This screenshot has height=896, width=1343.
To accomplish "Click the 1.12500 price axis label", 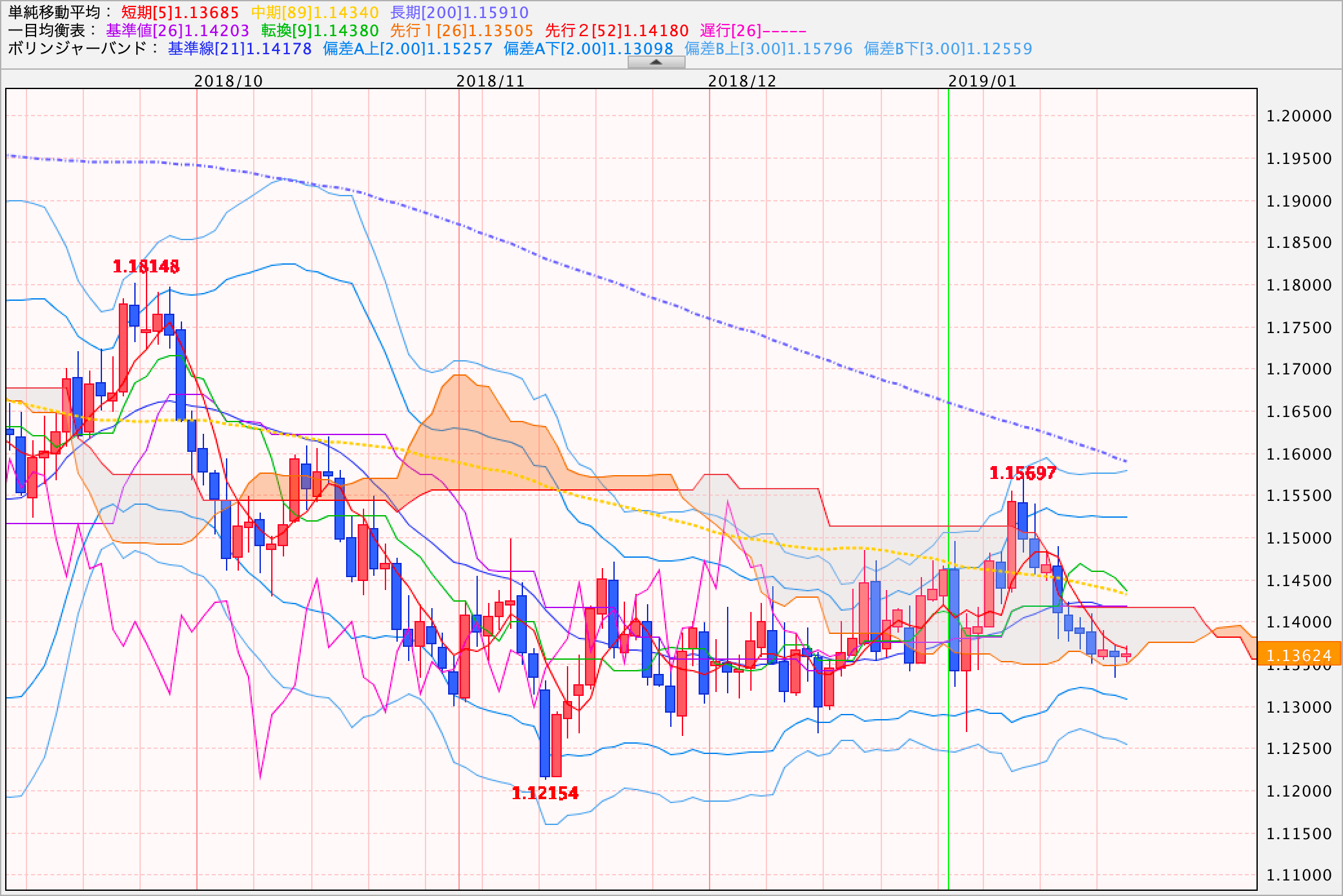I will [1299, 749].
